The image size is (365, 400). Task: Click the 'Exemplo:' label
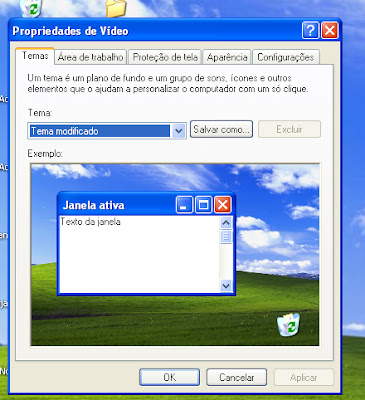tap(45, 154)
